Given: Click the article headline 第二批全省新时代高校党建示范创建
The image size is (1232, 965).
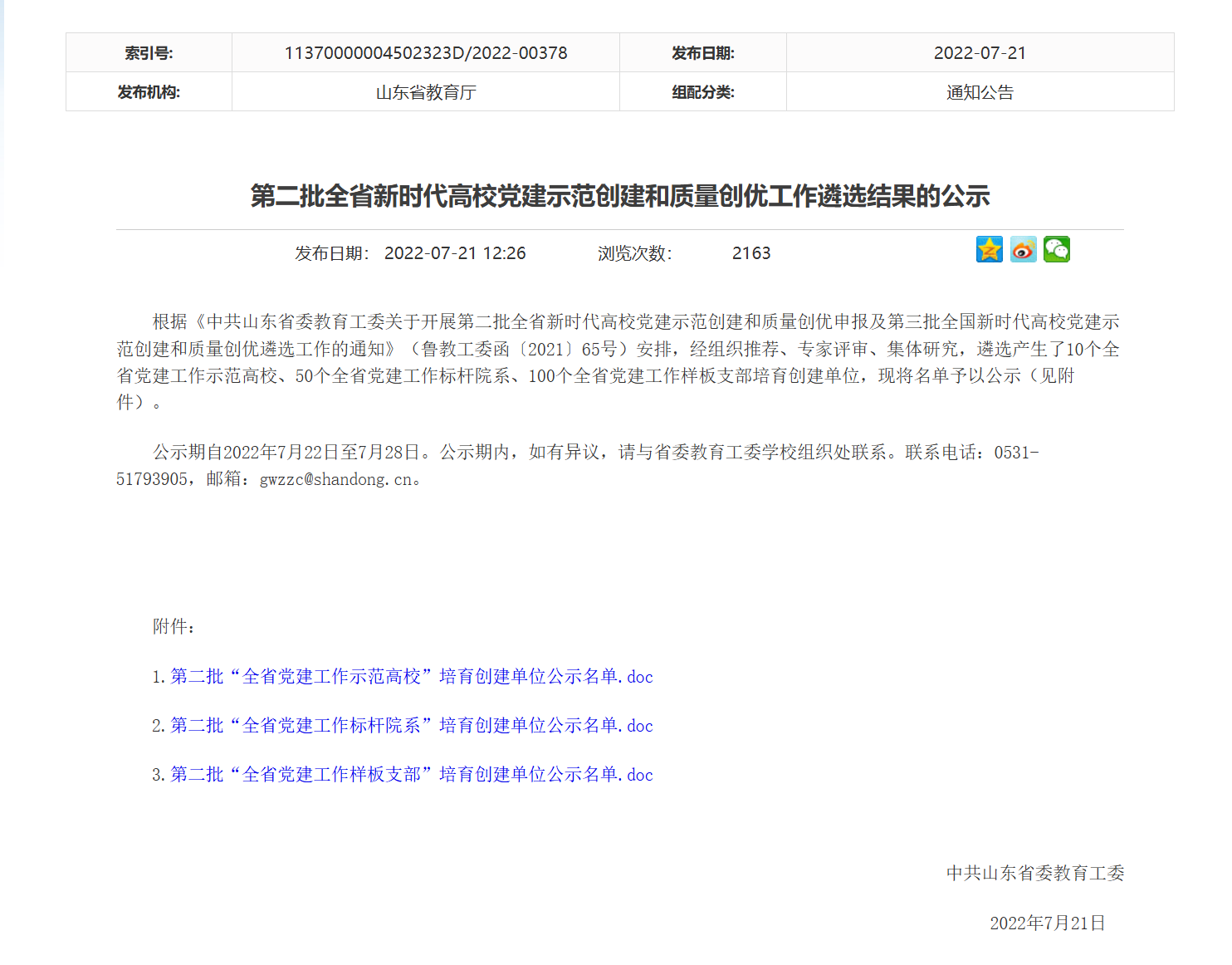Looking at the screenshot, I should [x=619, y=197].
